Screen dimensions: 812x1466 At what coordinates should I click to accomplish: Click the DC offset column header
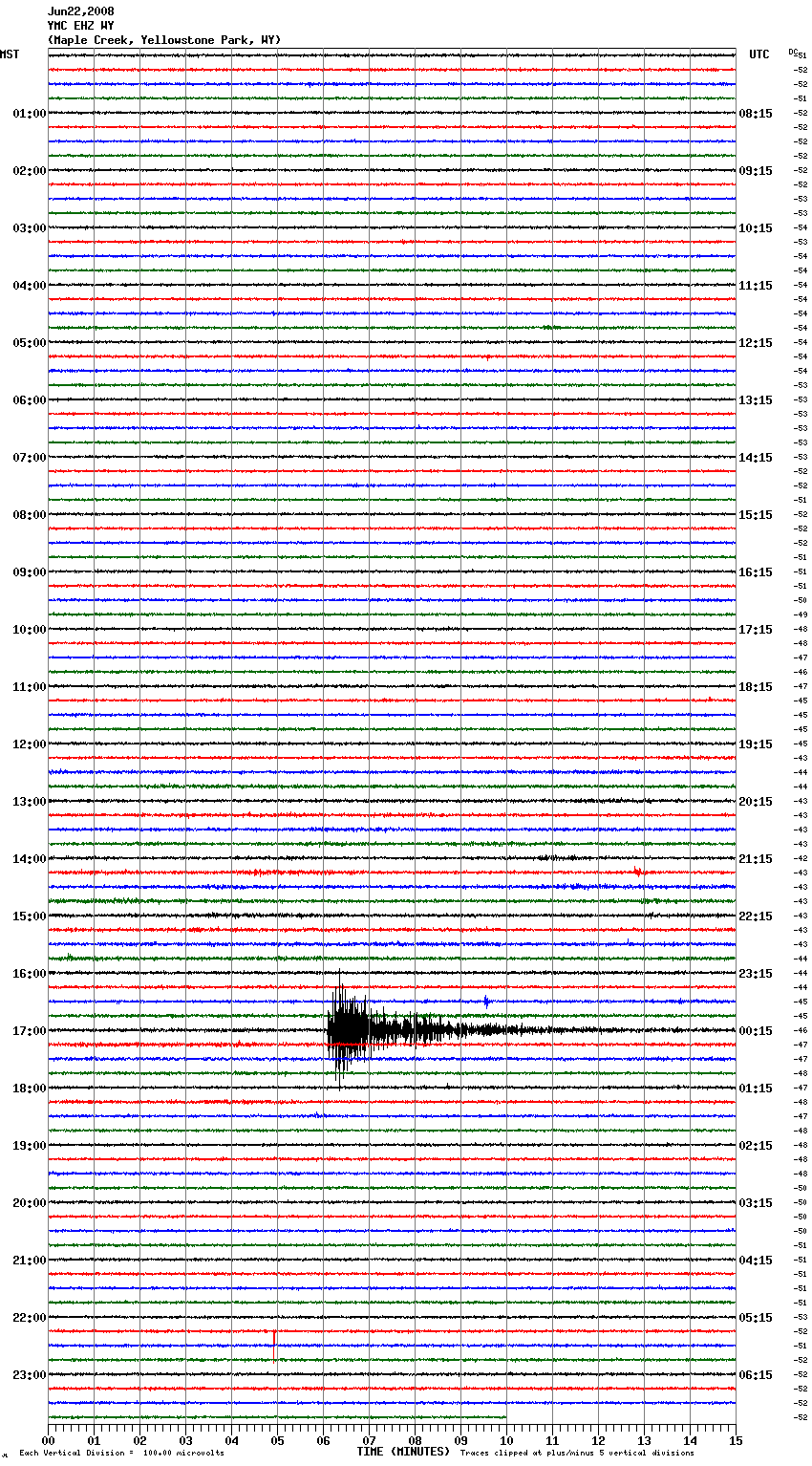point(793,52)
